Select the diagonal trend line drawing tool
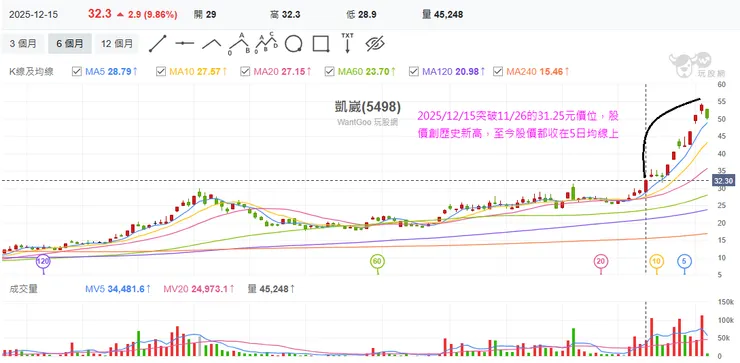The width and height of the screenshot is (740, 363). coord(158,43)
